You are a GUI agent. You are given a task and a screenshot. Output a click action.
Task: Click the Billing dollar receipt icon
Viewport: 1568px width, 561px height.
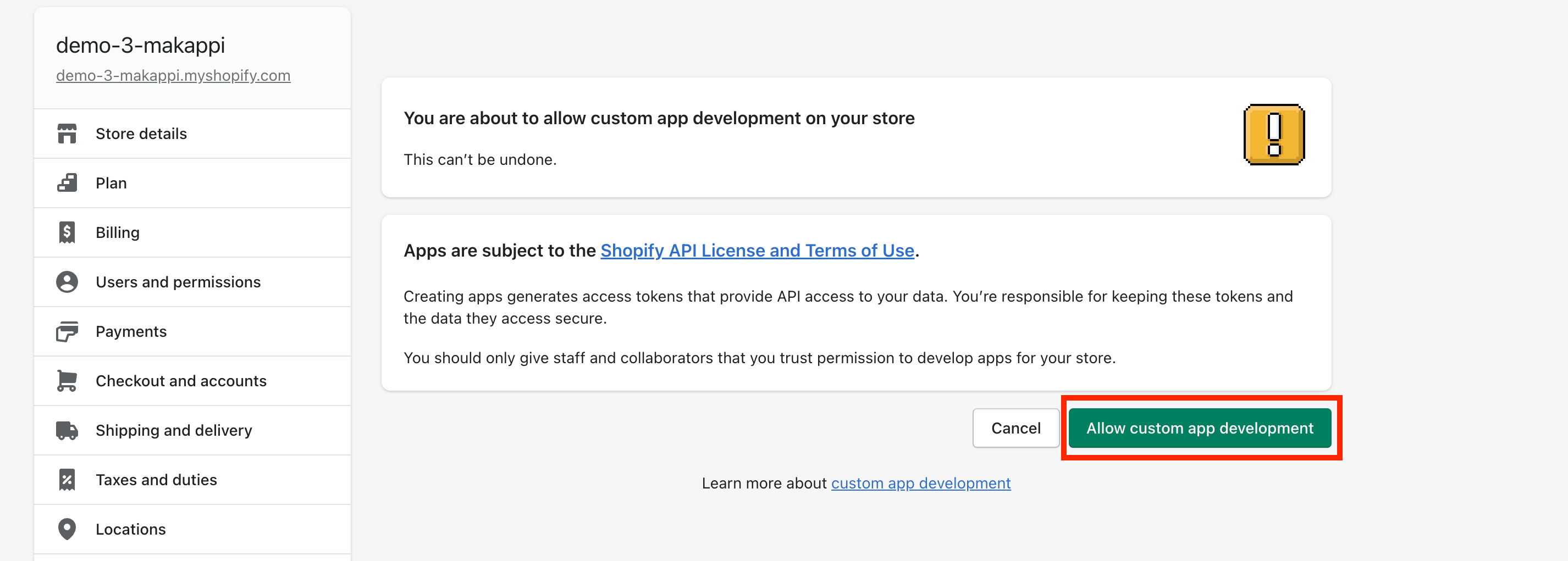point(67,232)
